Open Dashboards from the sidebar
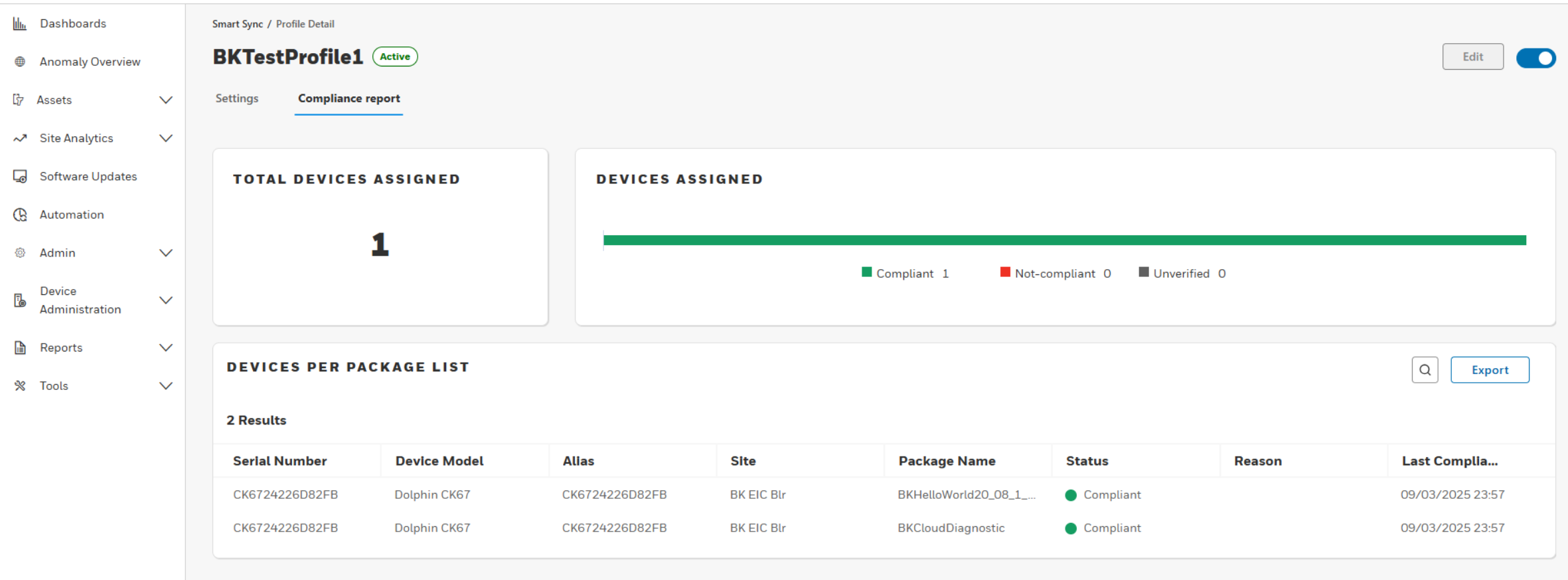 (x=73, y=24)
